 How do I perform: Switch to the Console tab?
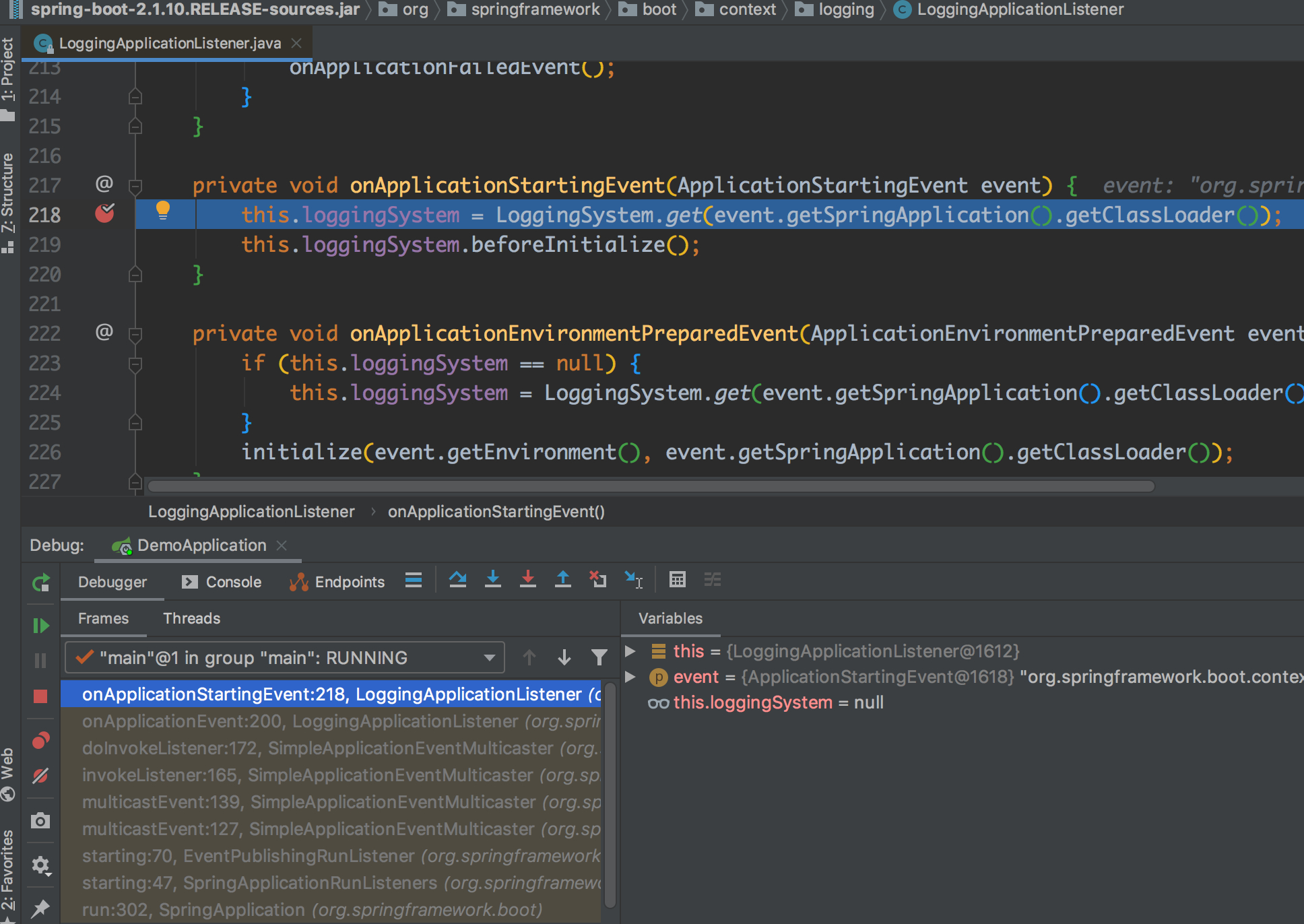[232, 582]
